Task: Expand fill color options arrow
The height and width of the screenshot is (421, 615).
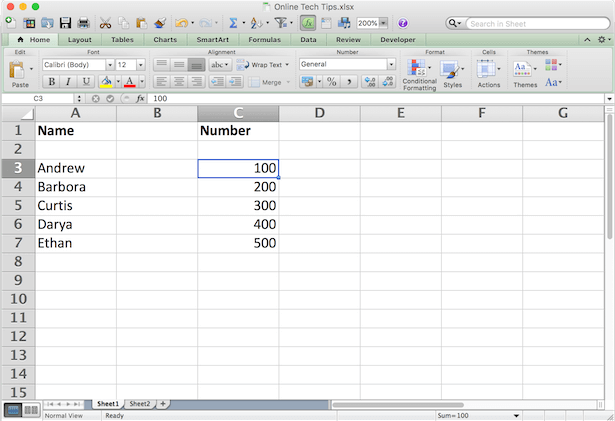Action: tap(118, 82)
